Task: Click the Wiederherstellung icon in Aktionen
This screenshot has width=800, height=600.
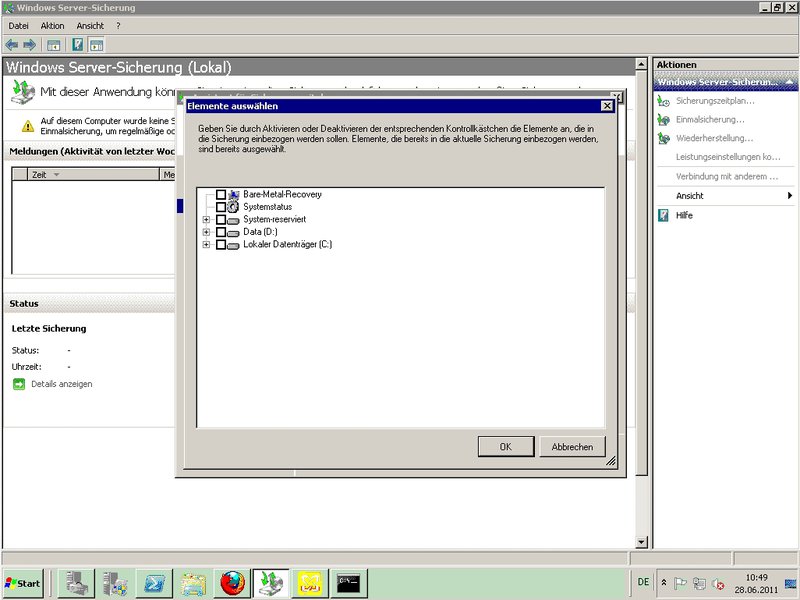Action: pyautogui.click(x=663, y=138)
